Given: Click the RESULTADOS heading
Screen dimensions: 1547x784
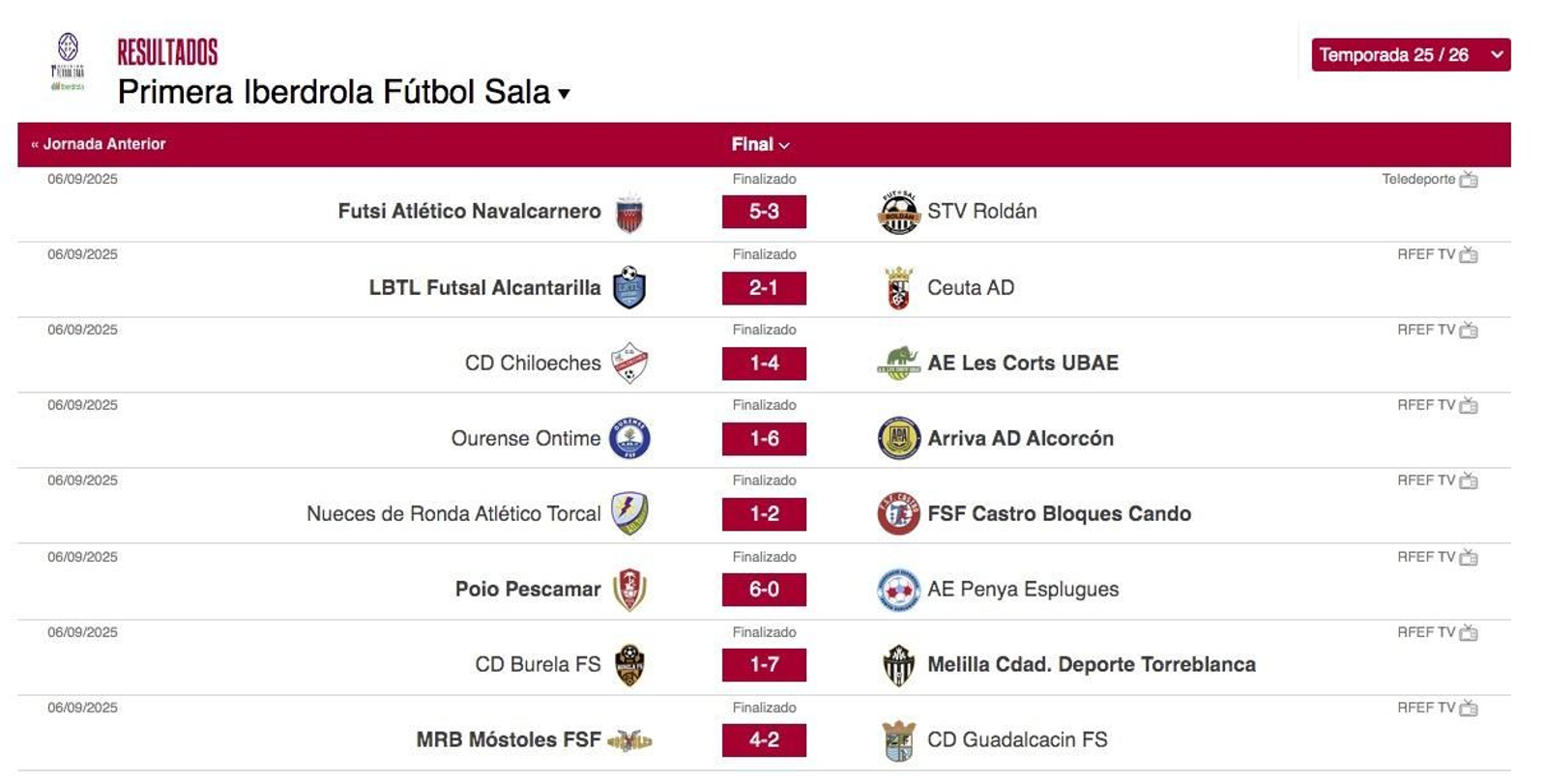Looking at the screenshot, I should click(x=166, y=52).
